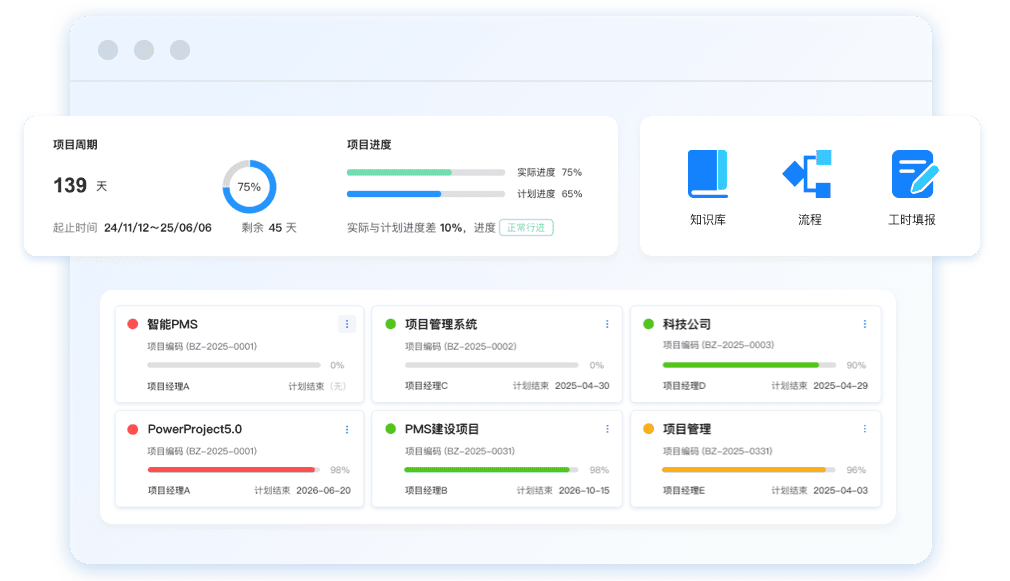Screen dimensions: 1010x581
Task: Open the 知识库 book icon
Action: (x=707, y=173)
